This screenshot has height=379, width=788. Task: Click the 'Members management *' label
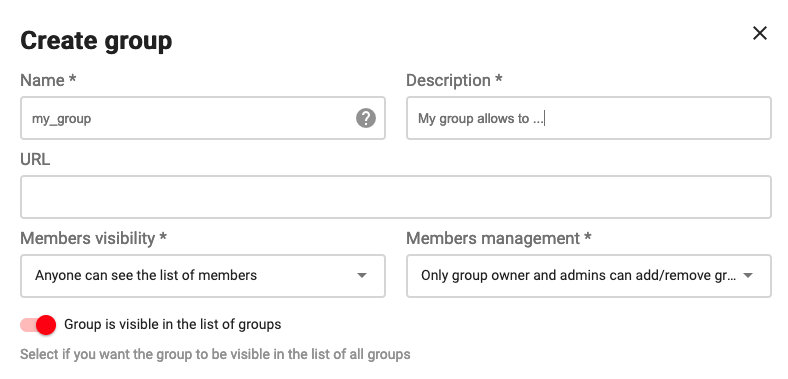pos(499,238)
